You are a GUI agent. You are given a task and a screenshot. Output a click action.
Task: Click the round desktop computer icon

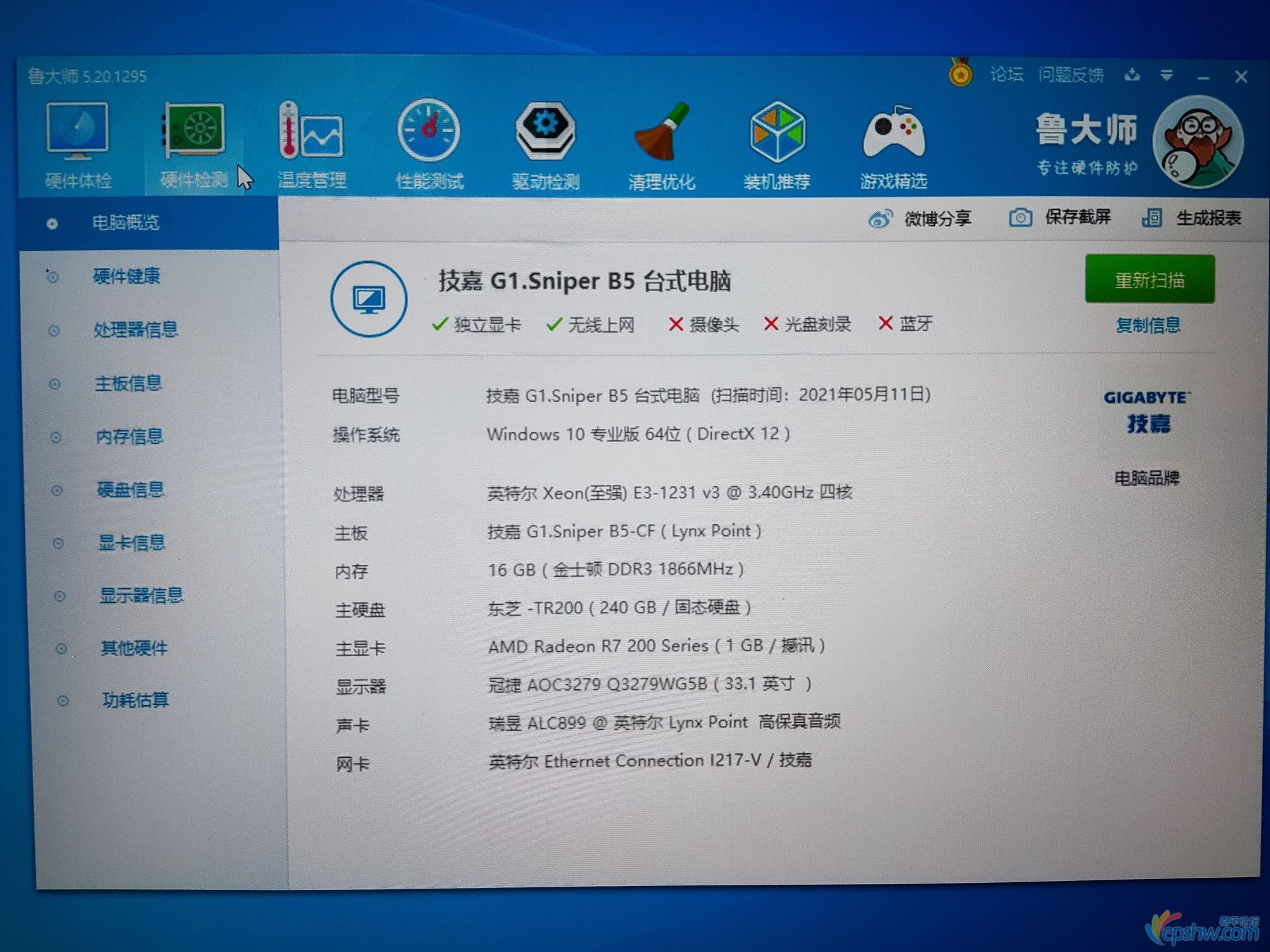(369, 299)
